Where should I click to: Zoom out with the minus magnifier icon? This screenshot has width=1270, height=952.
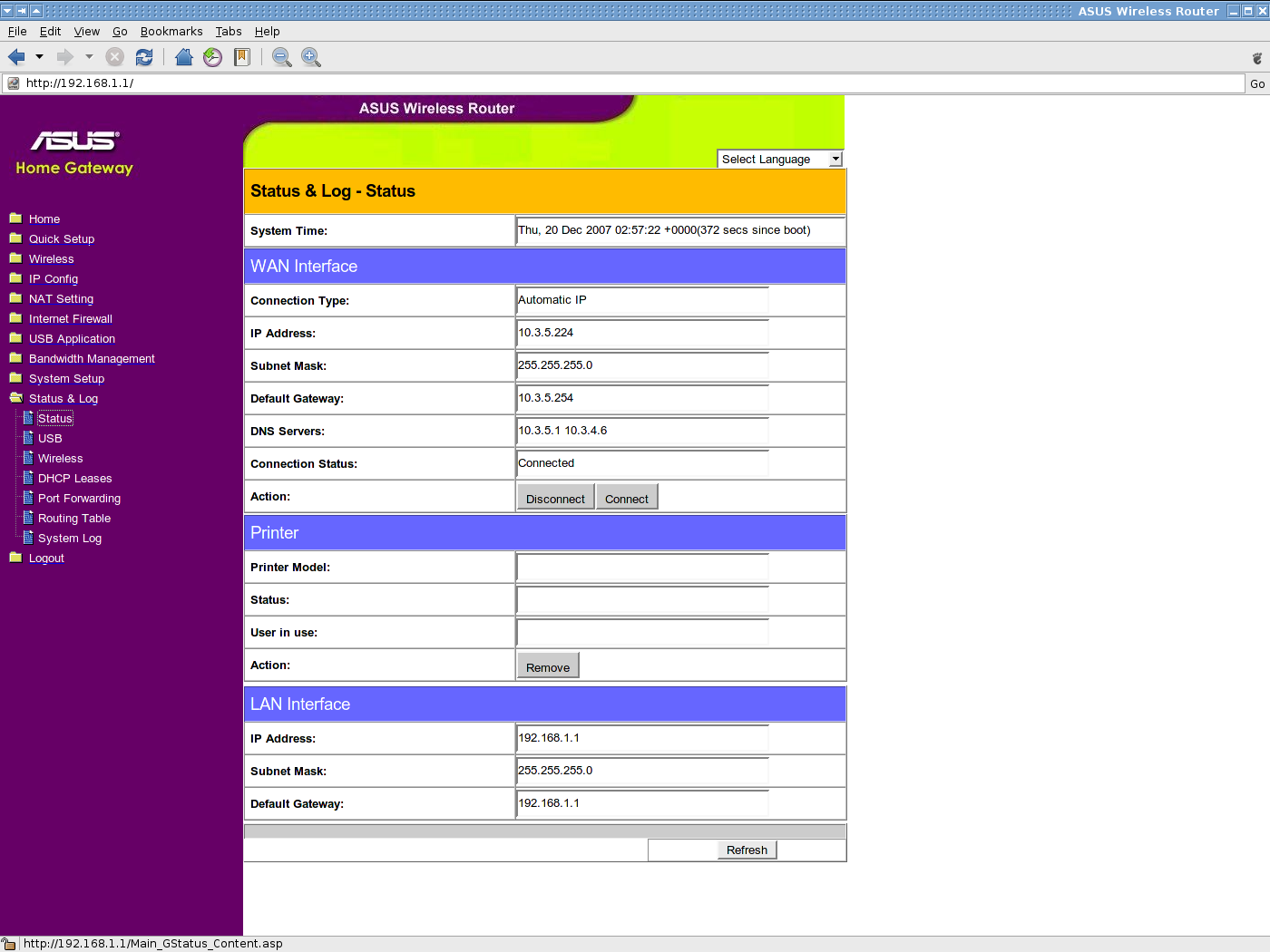tap(282, 57)
